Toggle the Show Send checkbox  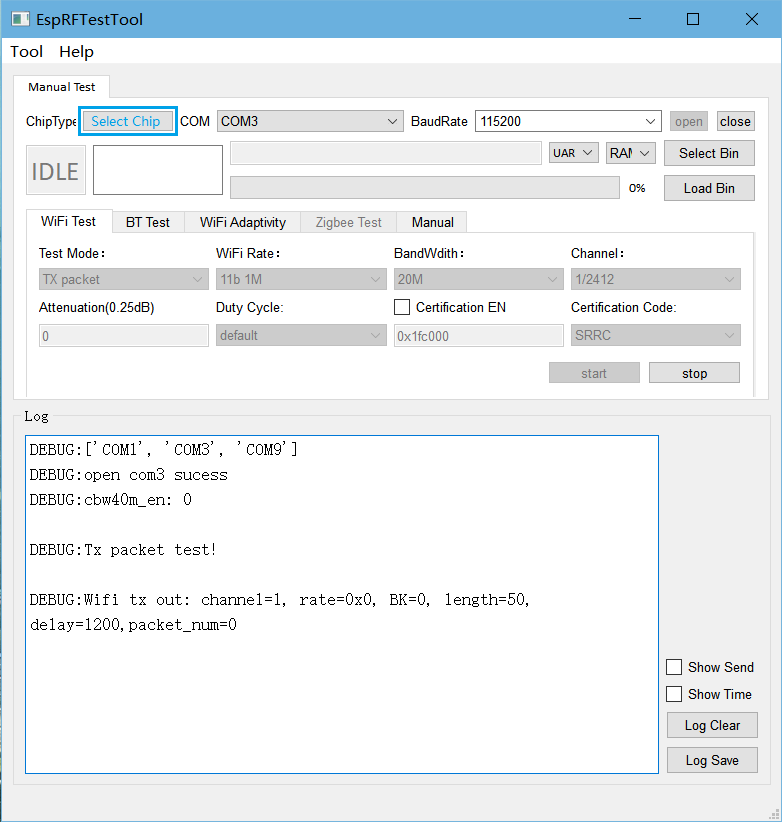pyautogui.click(x=674, y=667)
